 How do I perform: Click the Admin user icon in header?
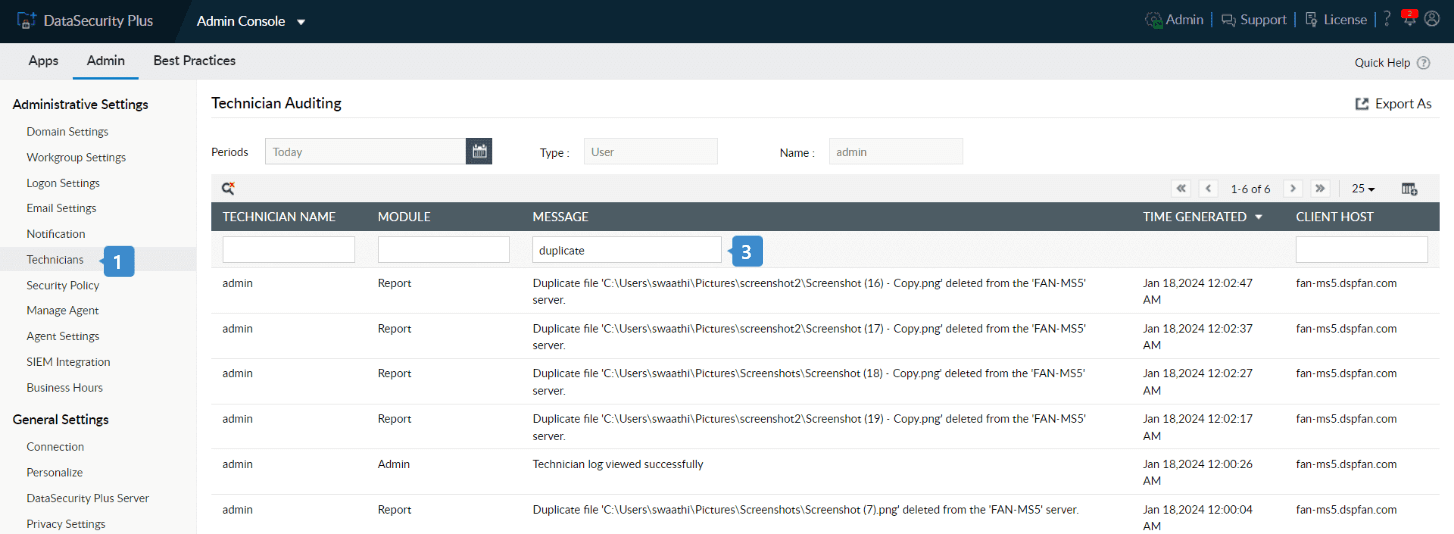click(1154, 20)
